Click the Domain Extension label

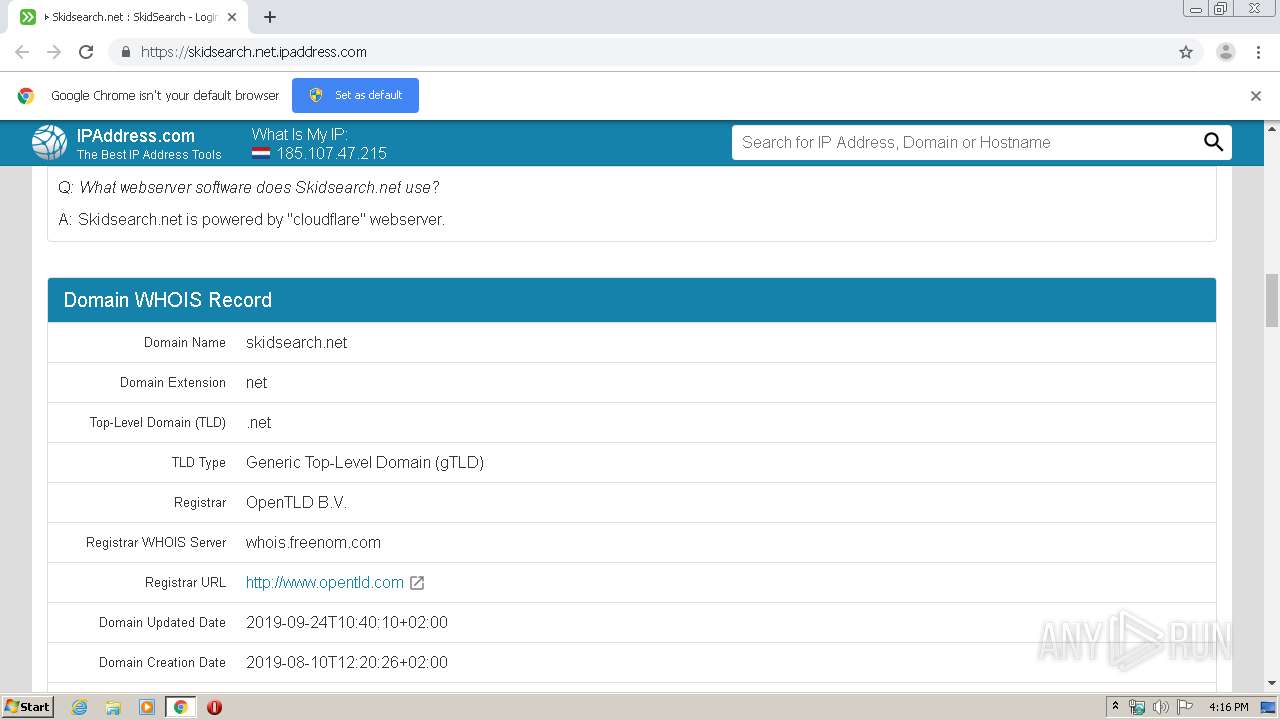(173, 382)
